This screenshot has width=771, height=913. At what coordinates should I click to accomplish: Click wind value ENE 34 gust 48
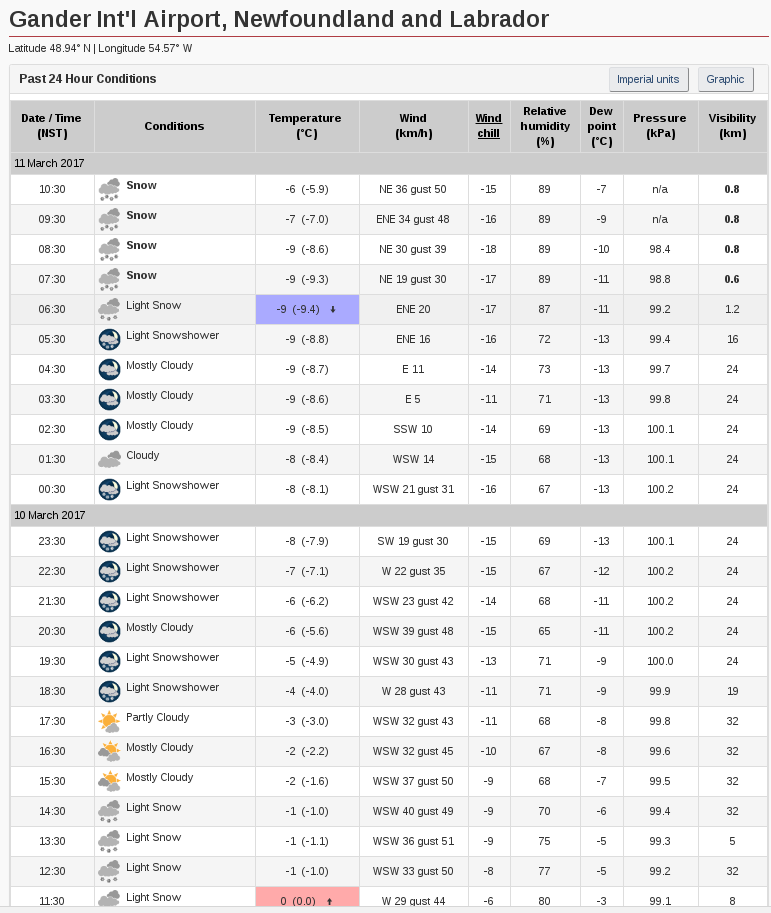point(413,220)
